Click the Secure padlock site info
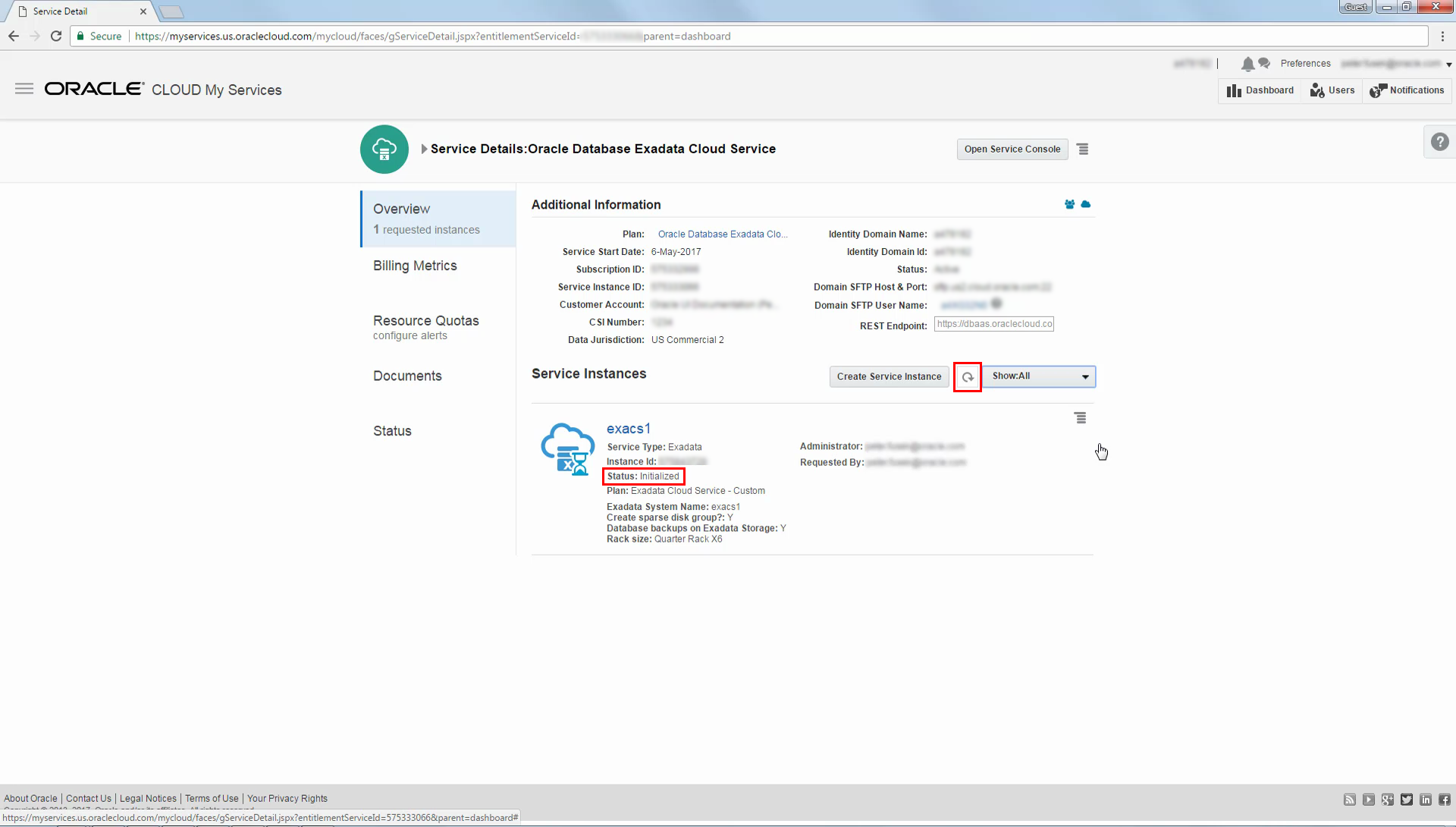Image resolution: width=1456 pixels, height=827 pixels. click(99, 36)
